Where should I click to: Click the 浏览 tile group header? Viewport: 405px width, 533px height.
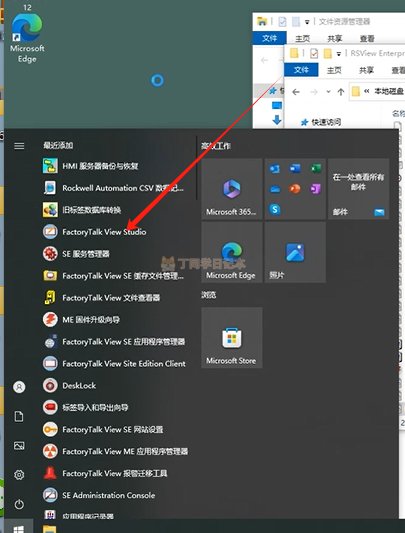click(208, 295)
